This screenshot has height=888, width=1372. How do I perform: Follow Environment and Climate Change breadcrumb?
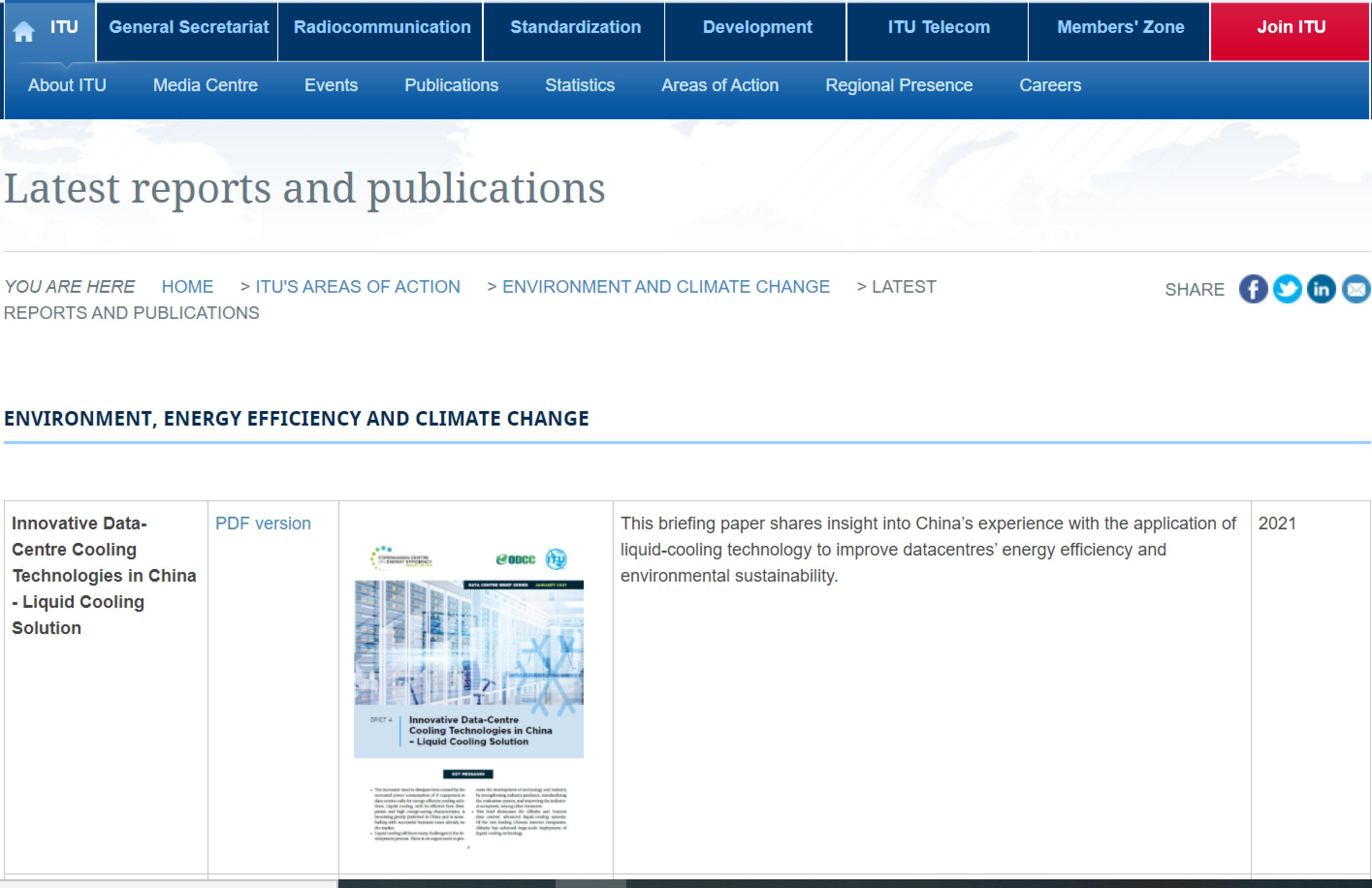point(666,286)
